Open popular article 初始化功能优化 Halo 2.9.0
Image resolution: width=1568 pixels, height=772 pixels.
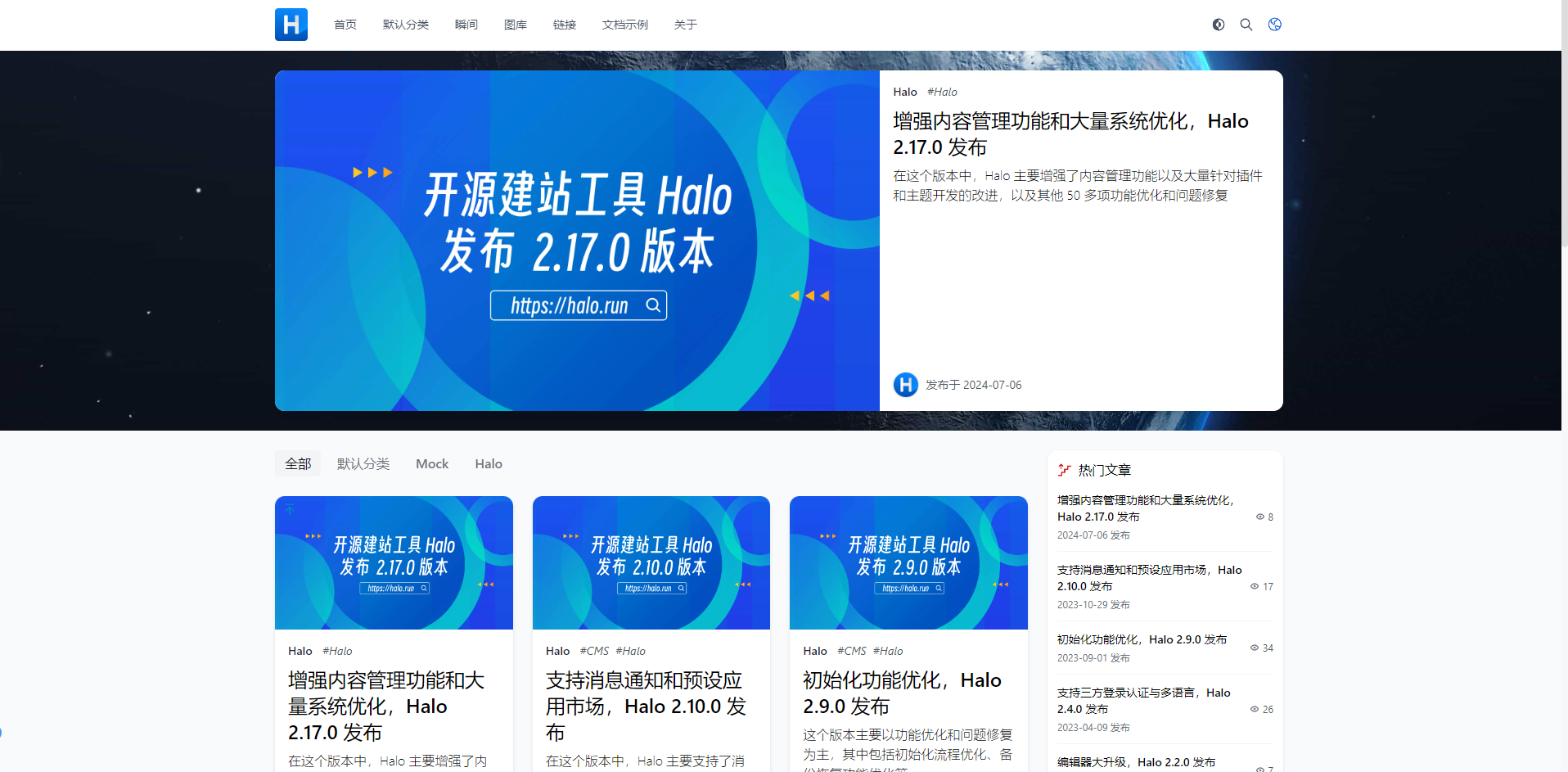tap(1142, 639)
